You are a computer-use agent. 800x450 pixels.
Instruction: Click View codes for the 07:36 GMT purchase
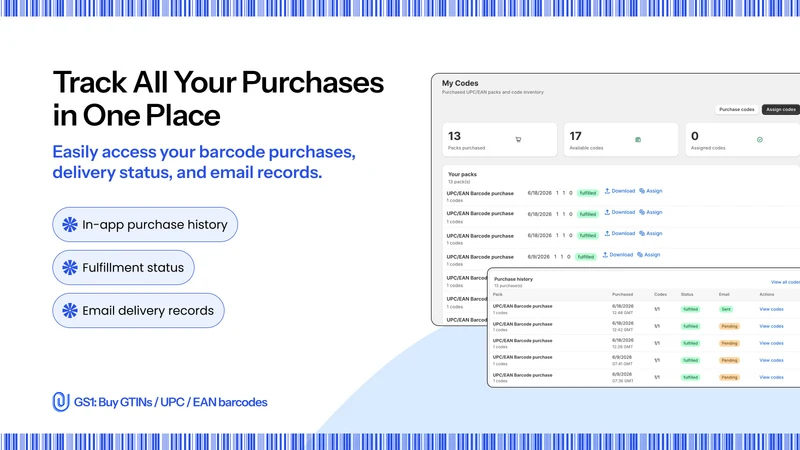[x=771, y=377]
